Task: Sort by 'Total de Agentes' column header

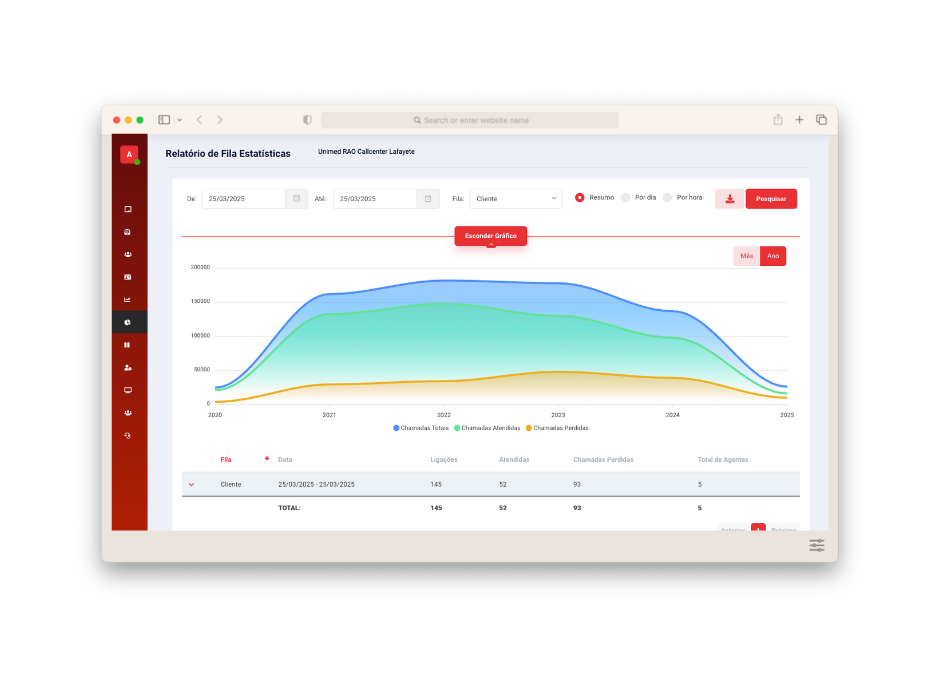Action: 723,460
